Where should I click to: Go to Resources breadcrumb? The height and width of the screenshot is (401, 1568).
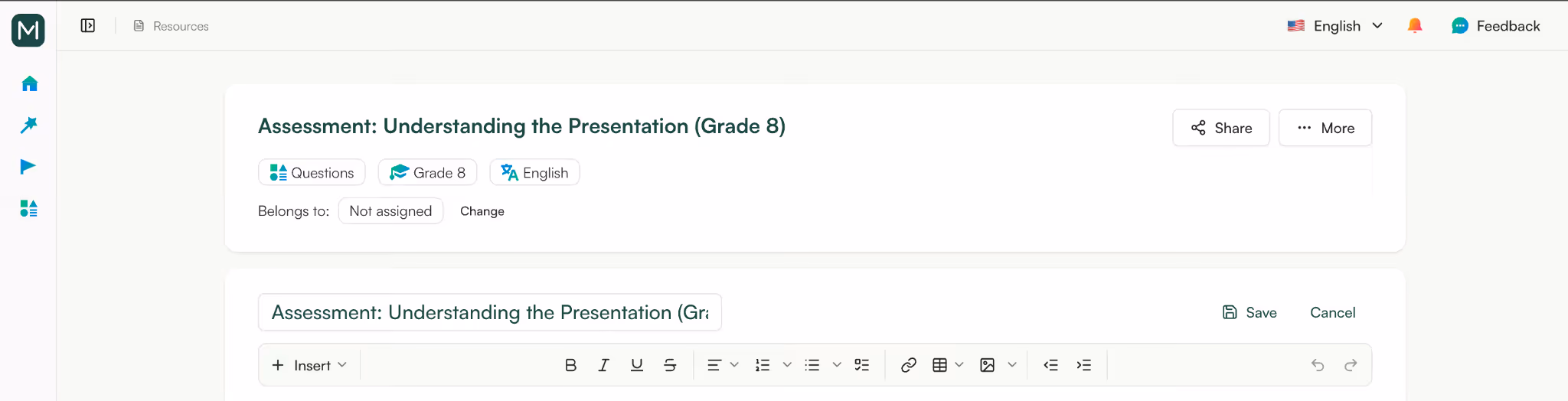pos(171,26)
